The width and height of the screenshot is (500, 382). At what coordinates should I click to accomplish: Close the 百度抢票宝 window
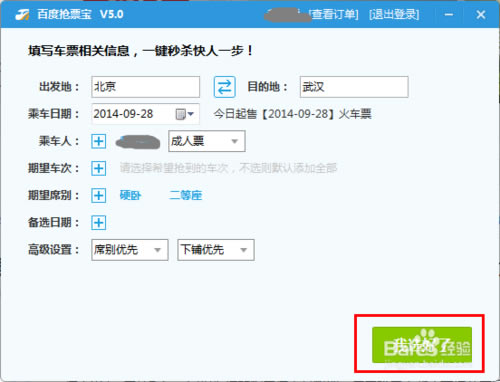[x=481, y=14]
